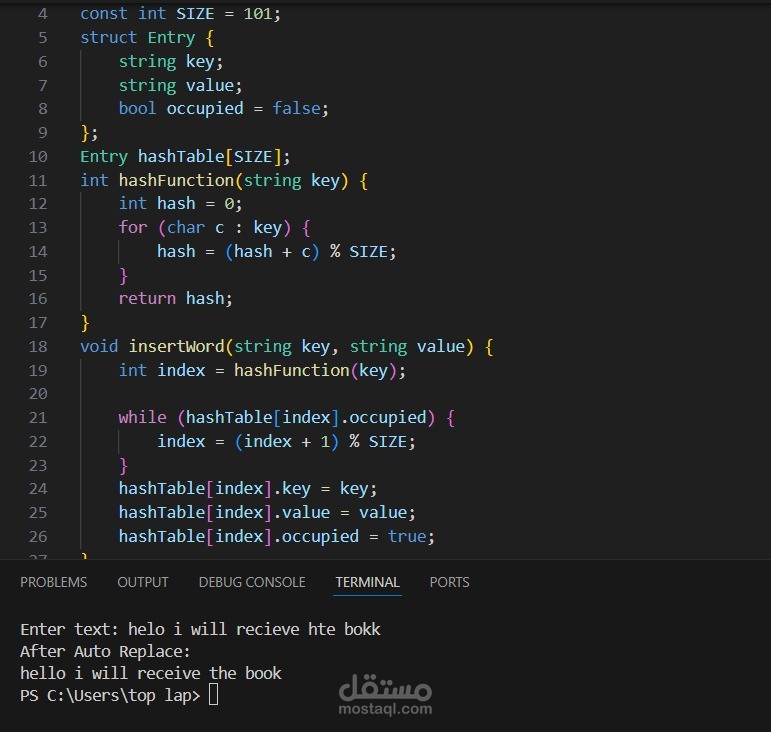The width and height of the screenshot is (771, 732).
Task: Click the 'Entry hashTable[SIZE];' line
Action: (x=185, y=157)
